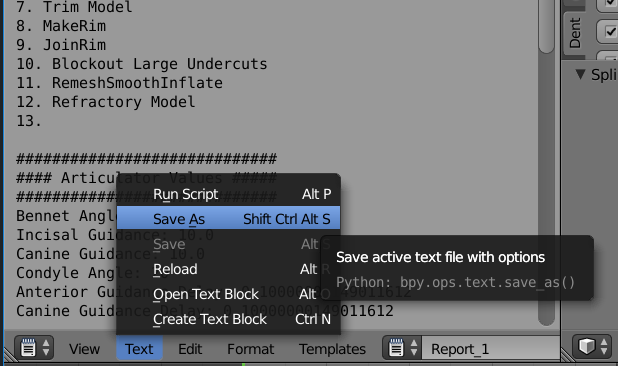Click the line '7. Trim Model'
The height and width of the screenshot is (366, 618).
(74, 7)
